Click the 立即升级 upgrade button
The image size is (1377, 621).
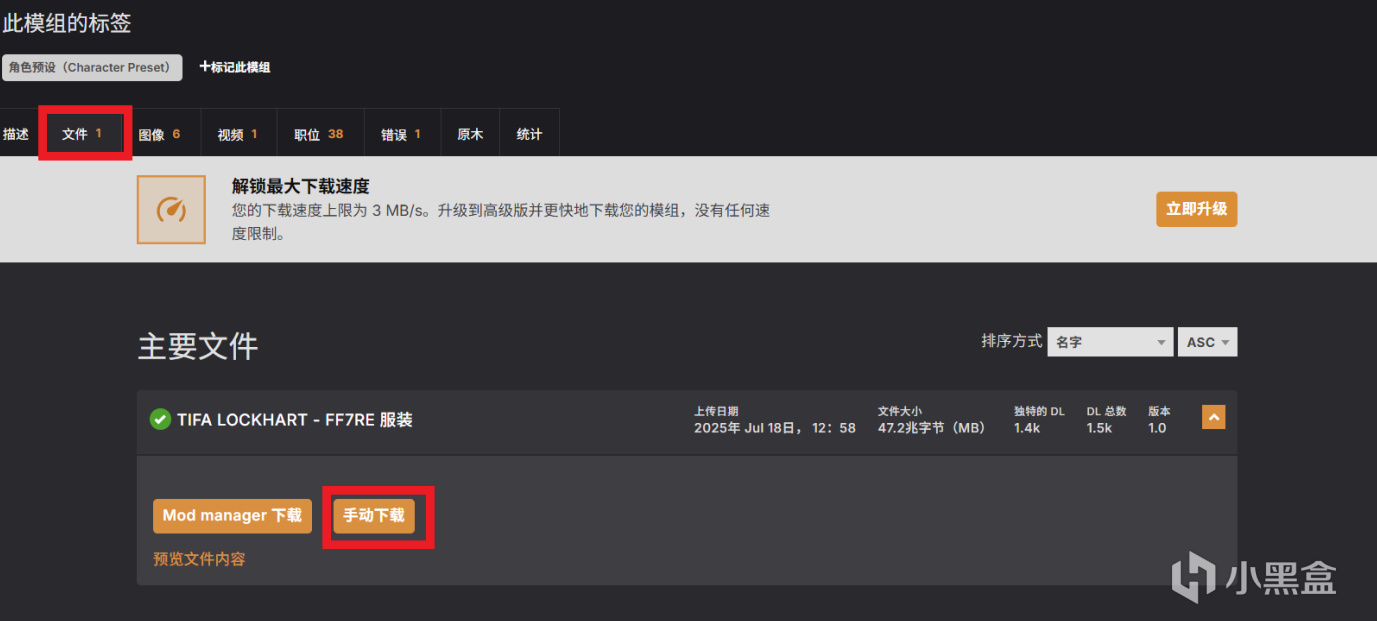1196,210
